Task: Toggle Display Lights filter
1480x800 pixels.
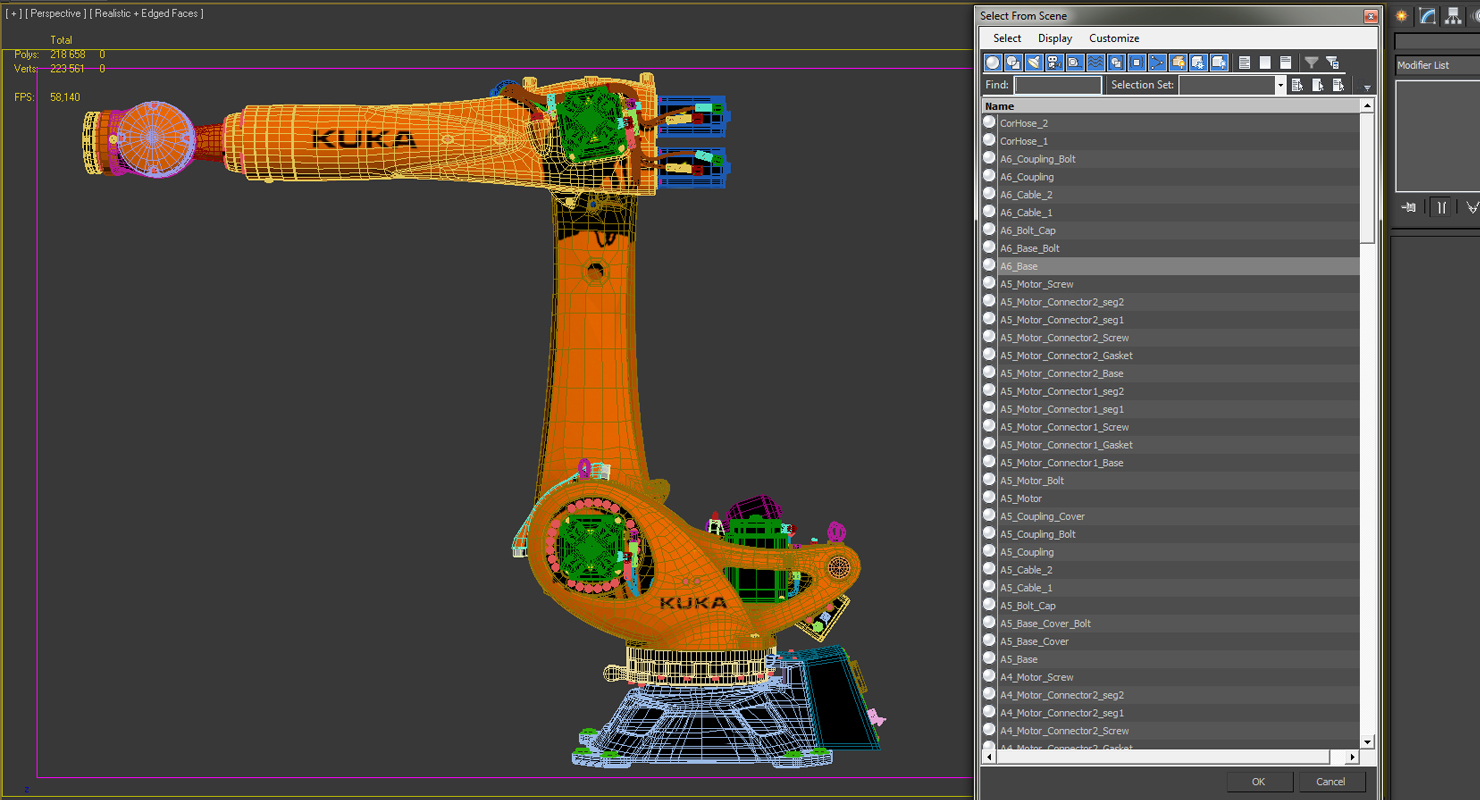Action: pyautogui.click(x=1034, y=62)
